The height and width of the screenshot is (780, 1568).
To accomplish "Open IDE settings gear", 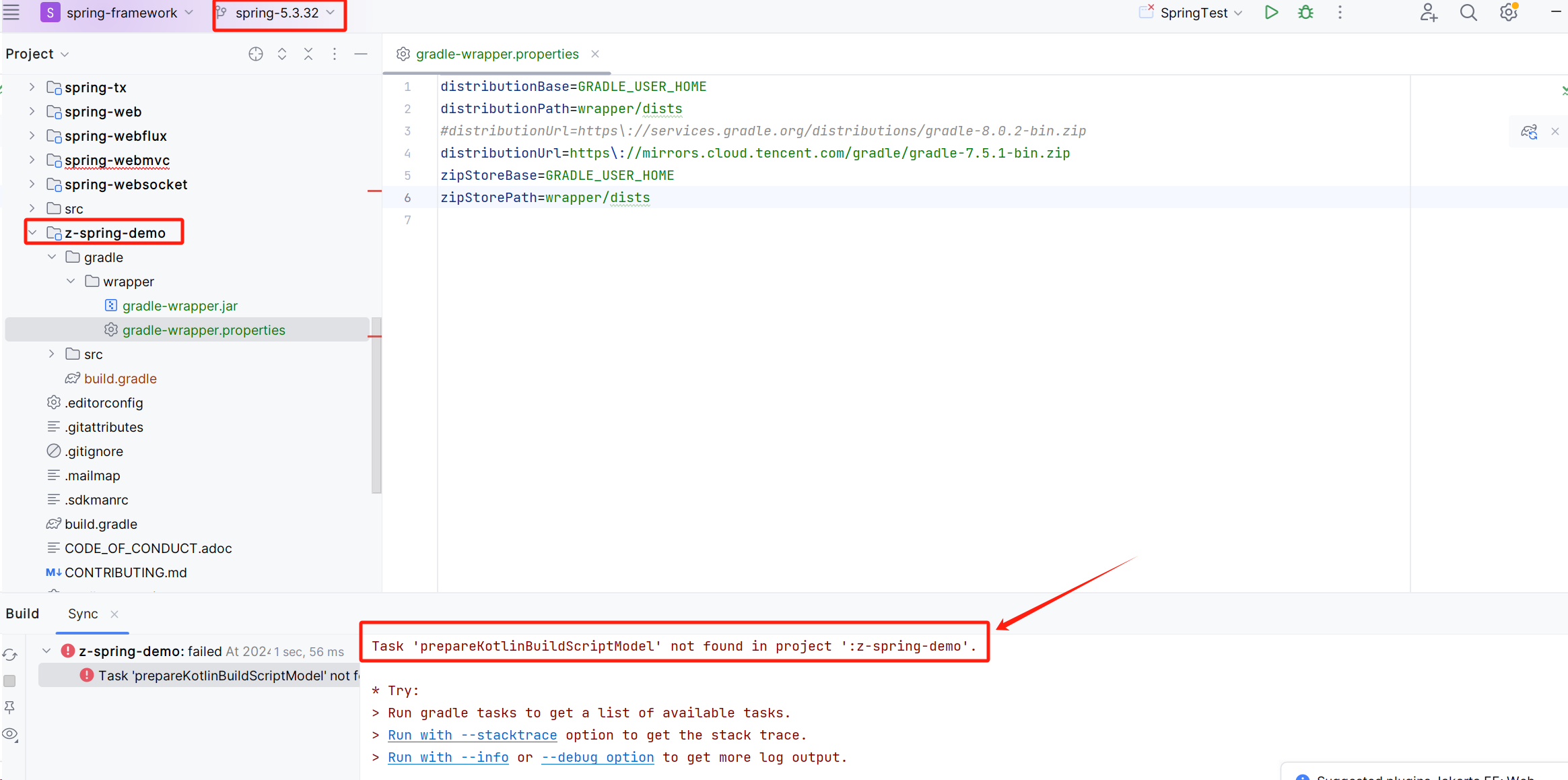I will click(x=1509, y=13).
